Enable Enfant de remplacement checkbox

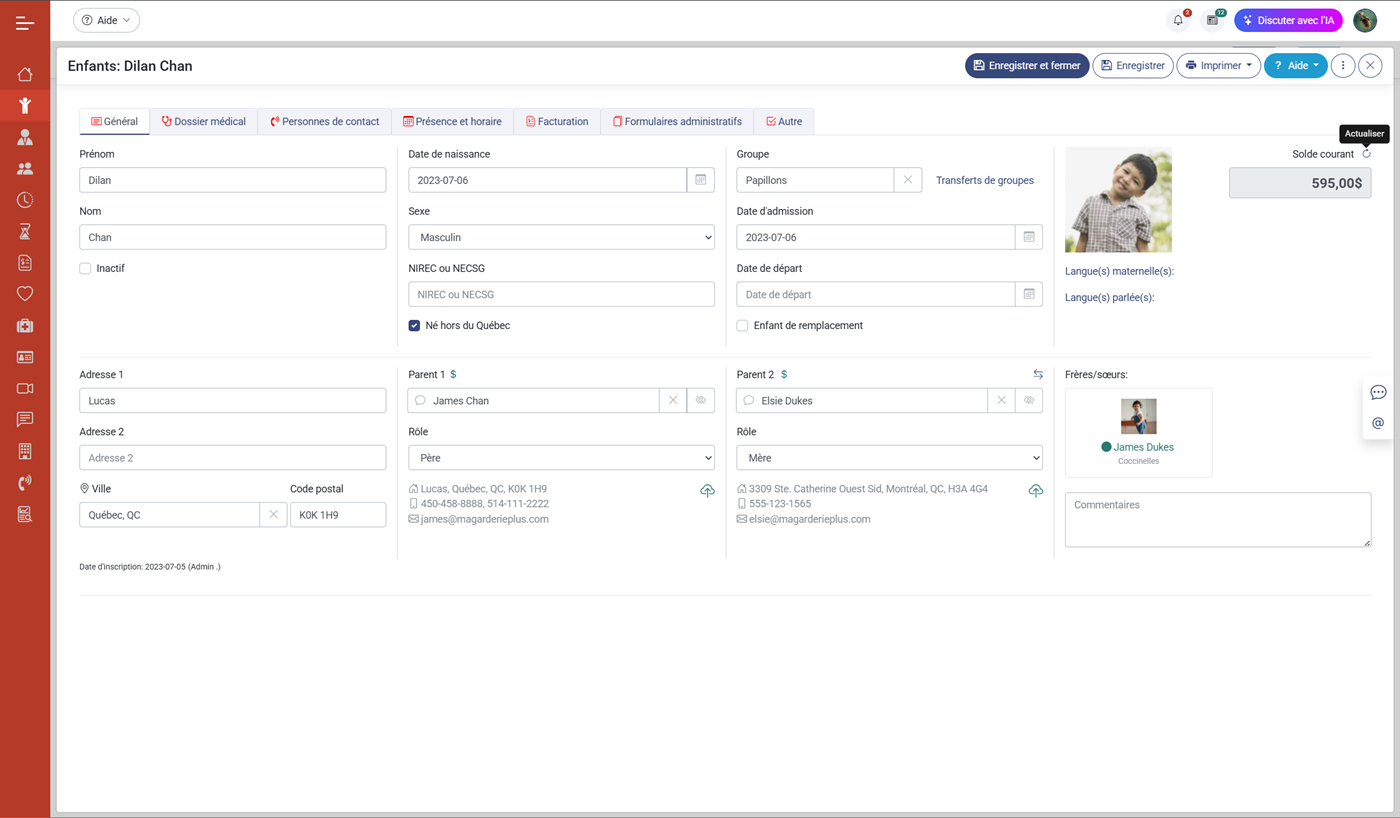click(x=742, y=326)
